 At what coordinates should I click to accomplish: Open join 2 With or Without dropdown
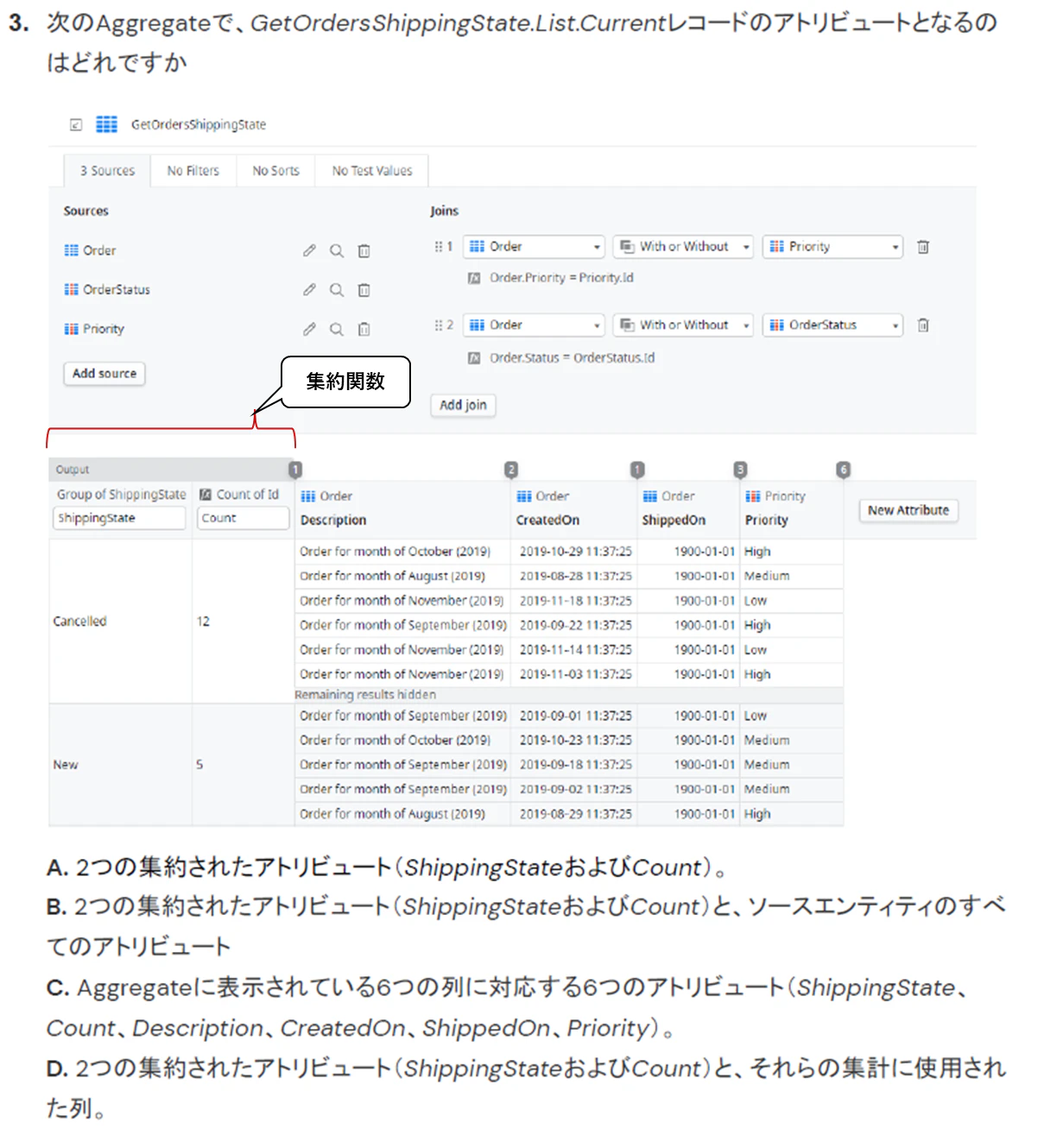coord(683,325)
